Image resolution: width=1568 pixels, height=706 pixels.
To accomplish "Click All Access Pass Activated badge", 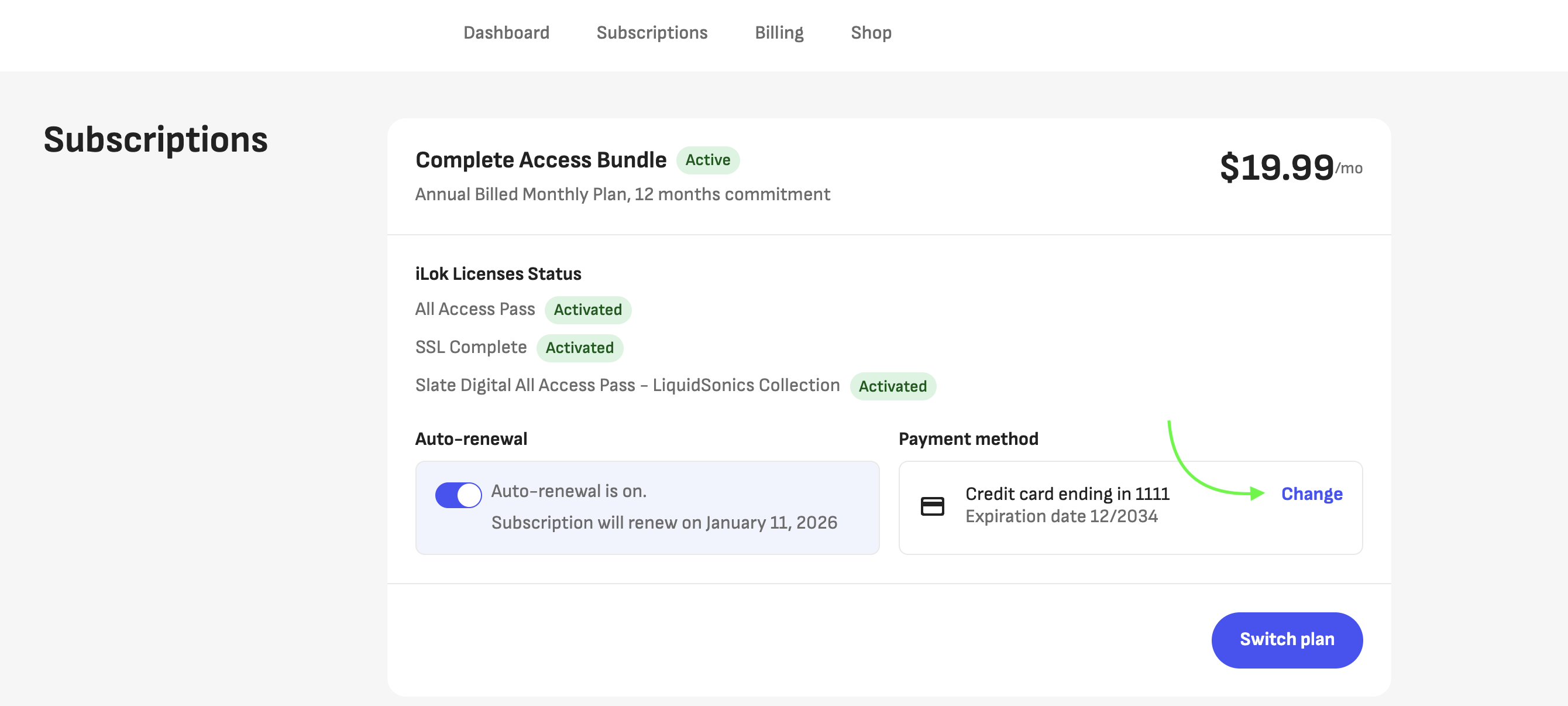I will pyautogui.click(x=587, y=310).
